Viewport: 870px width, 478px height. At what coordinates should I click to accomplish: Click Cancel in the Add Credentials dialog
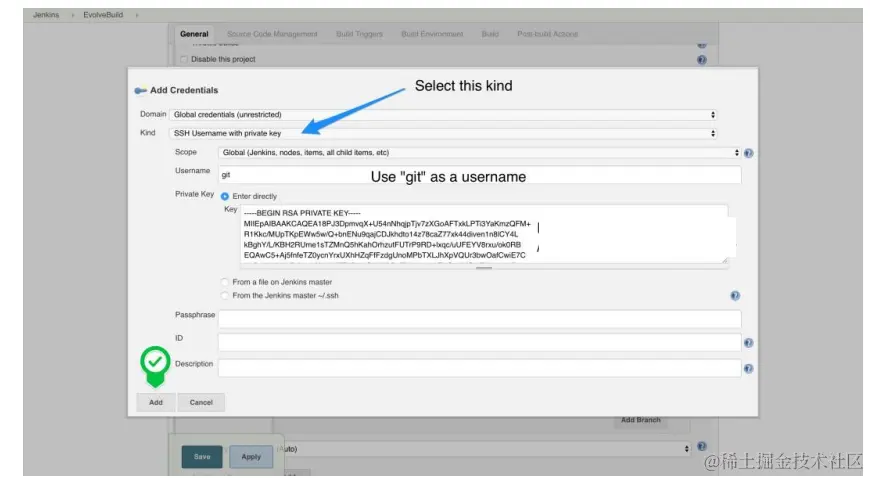click(x=201, y=402)
